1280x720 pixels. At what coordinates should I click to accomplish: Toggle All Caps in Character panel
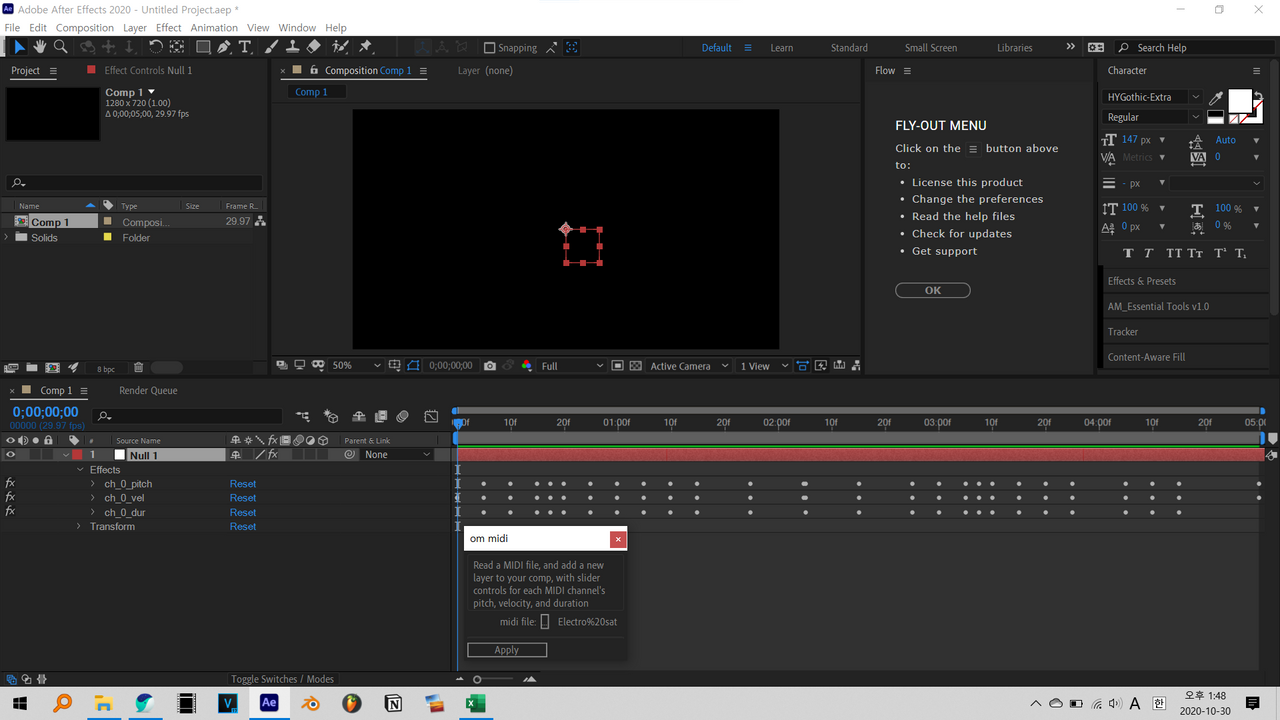(1174, 253)
